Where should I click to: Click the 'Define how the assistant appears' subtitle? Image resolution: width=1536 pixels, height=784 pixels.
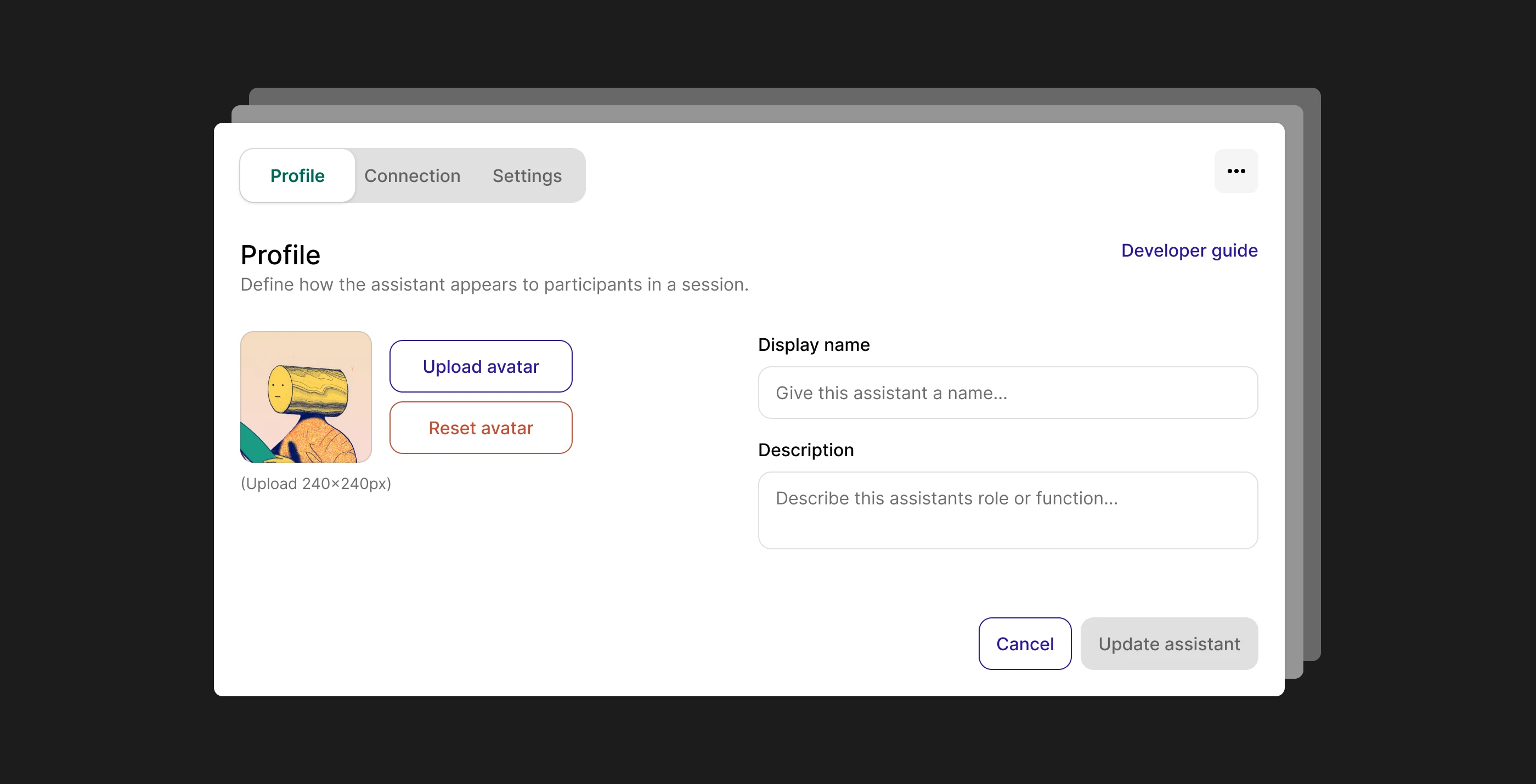pyautogui.click(x=494, y=285)
